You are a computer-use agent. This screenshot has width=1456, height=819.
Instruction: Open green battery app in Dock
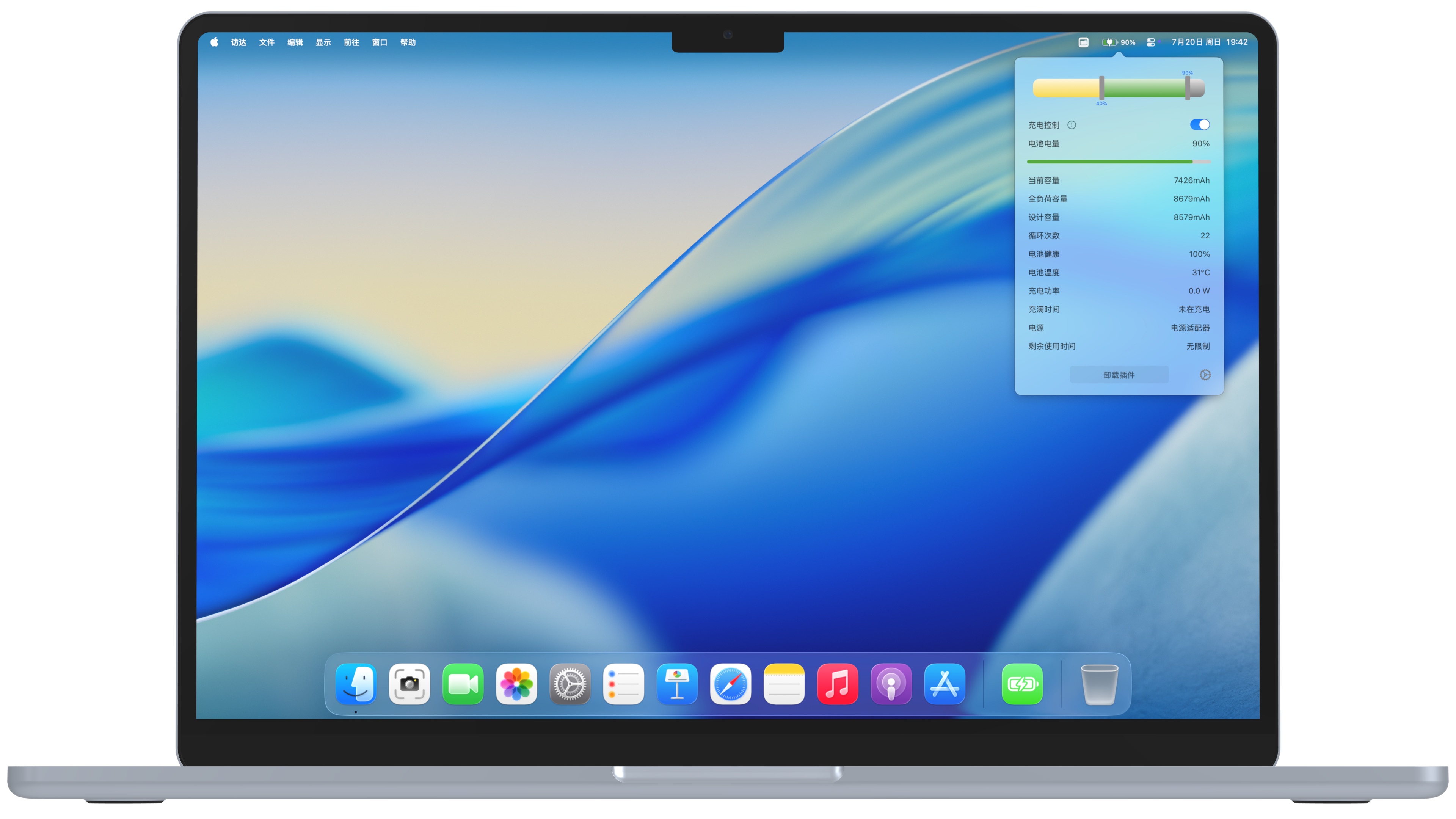pyautogui.click(x=1022, y=684)
